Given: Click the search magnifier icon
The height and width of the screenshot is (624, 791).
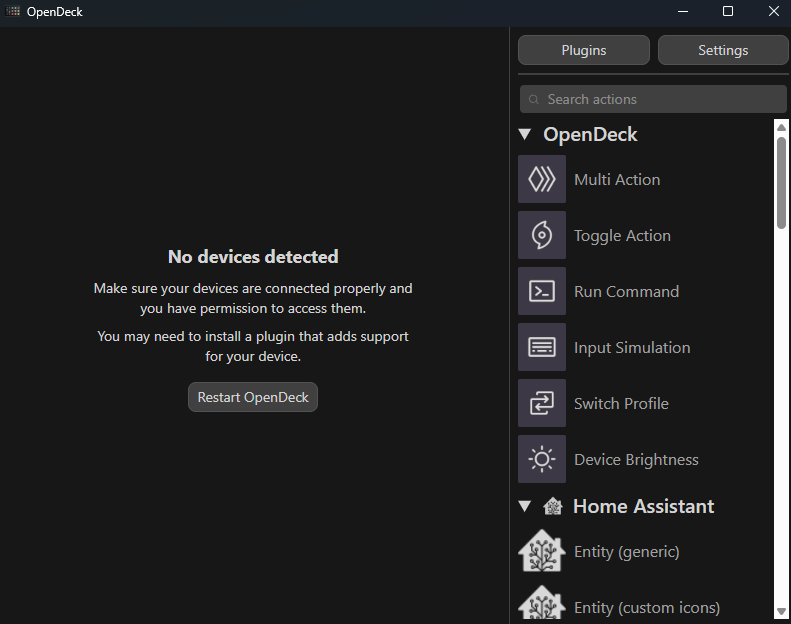Looking at the screenshot, I should point(533,99).
